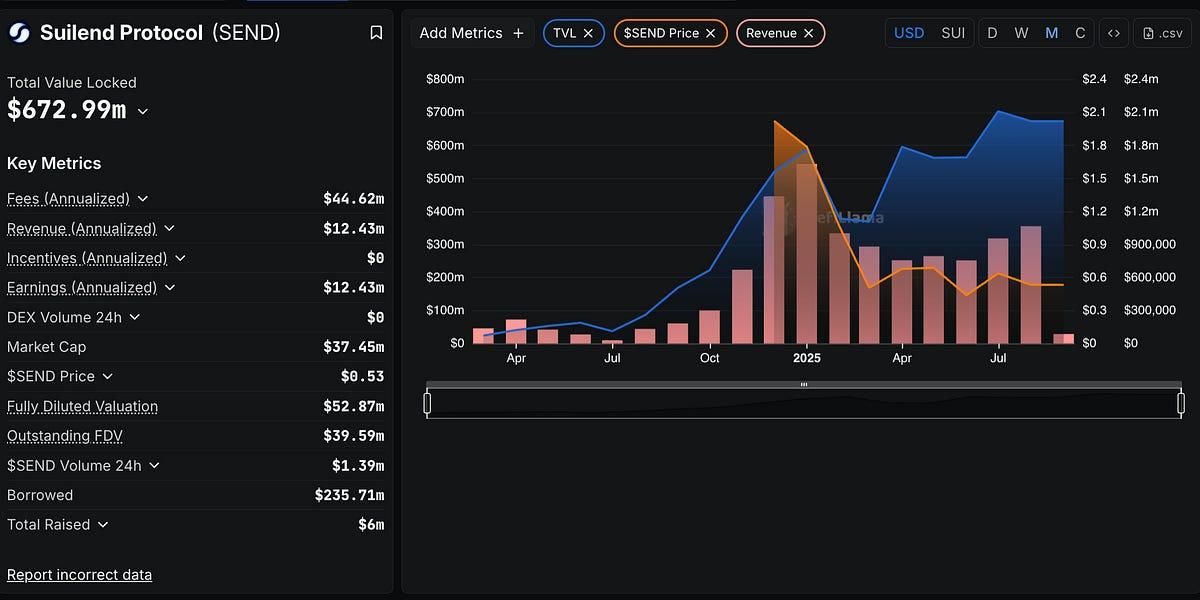Expand the DEX Volume 24h row
1200x600 pixels.
(135, 317)
